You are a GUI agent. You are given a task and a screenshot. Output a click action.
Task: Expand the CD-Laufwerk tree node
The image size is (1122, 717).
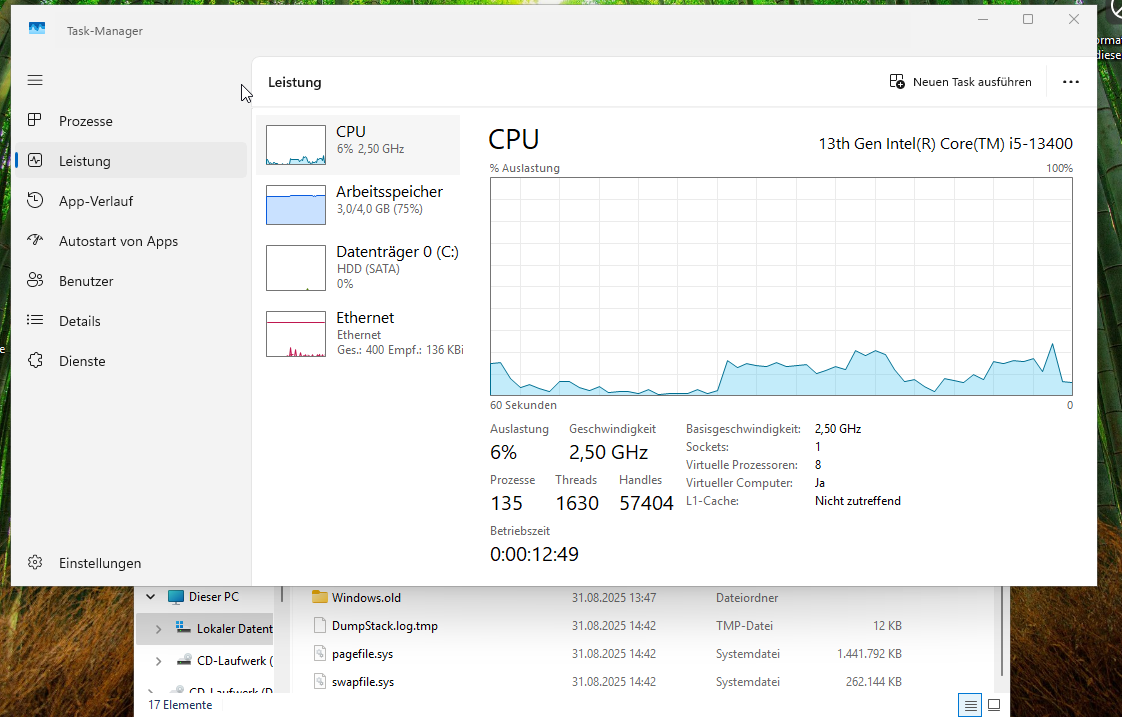coord(158,661)
